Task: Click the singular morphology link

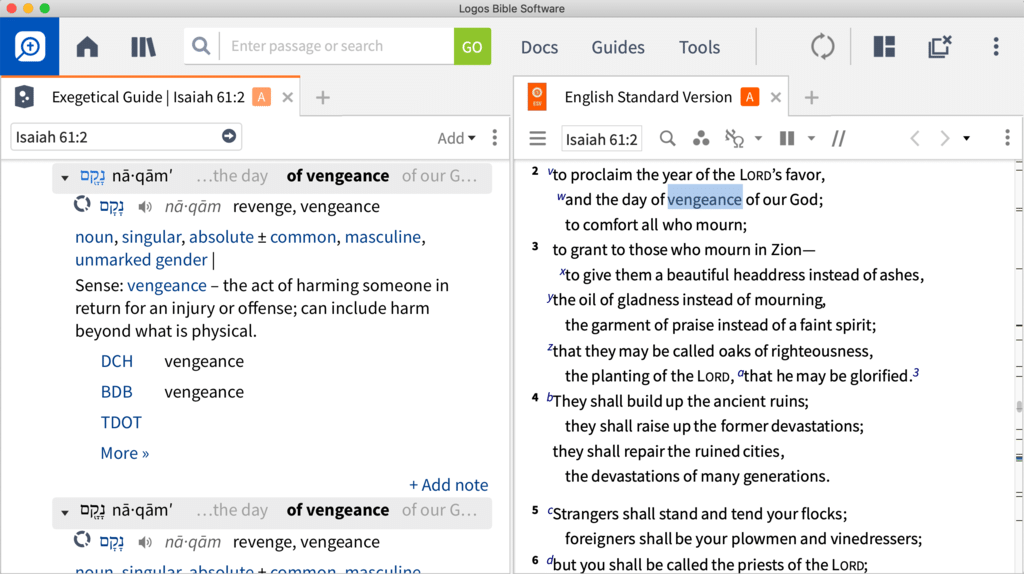Action: (x=151, y=237)
